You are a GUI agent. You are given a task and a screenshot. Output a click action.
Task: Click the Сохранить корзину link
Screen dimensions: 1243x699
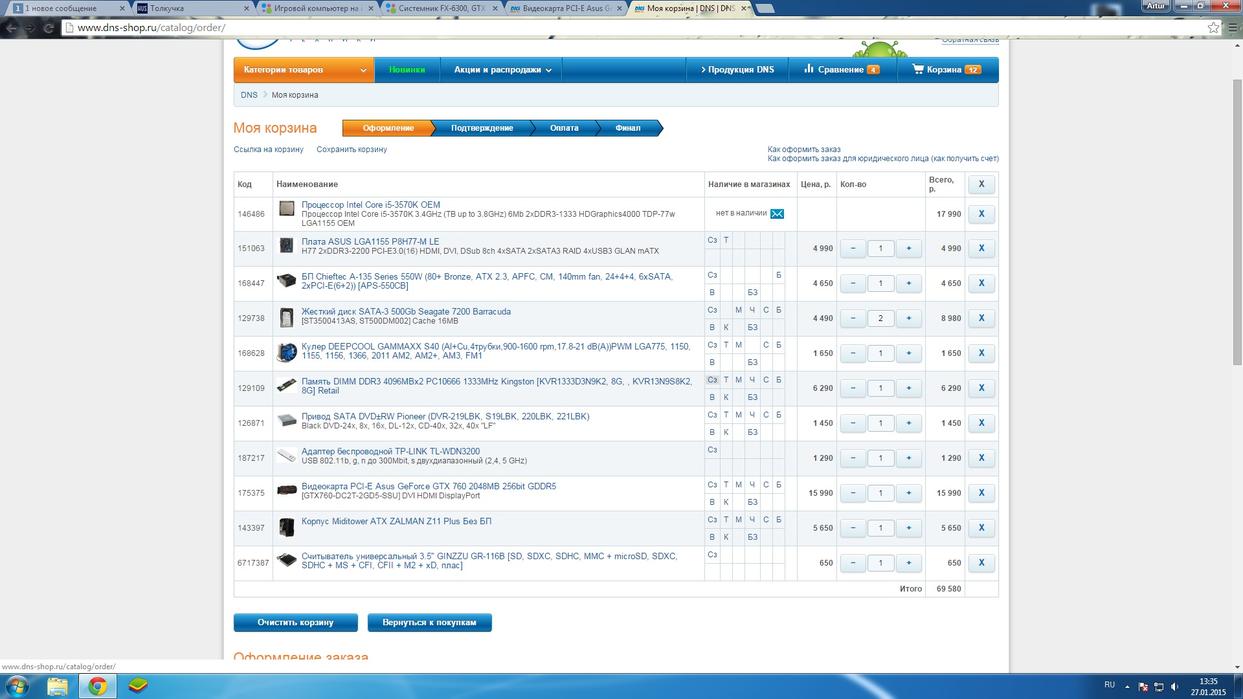pos(351,149)
